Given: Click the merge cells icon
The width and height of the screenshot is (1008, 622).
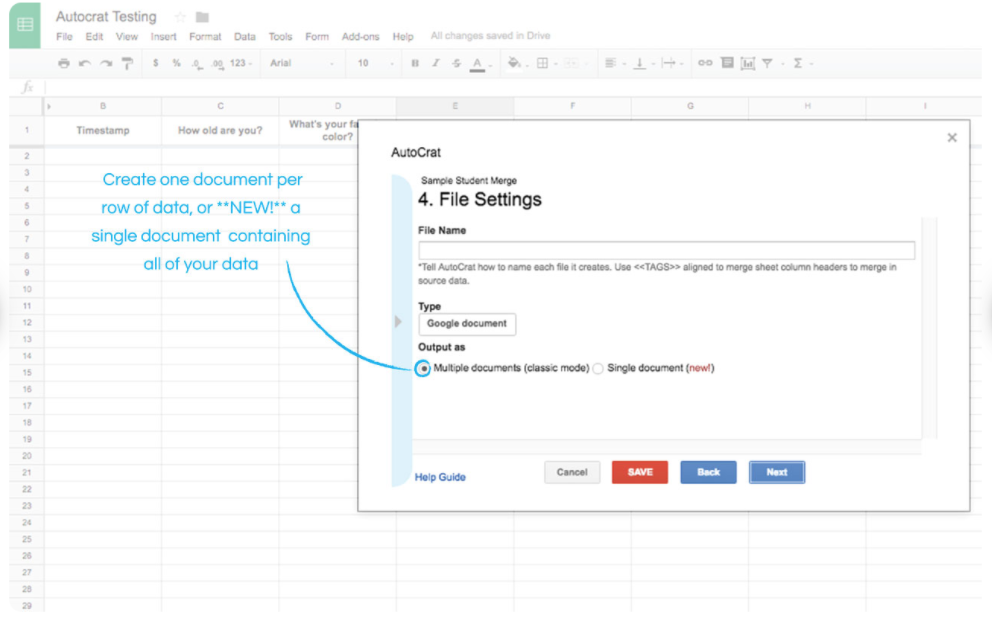Looking at the screenshot, I should pyautogui.click(x=571, y=63).
